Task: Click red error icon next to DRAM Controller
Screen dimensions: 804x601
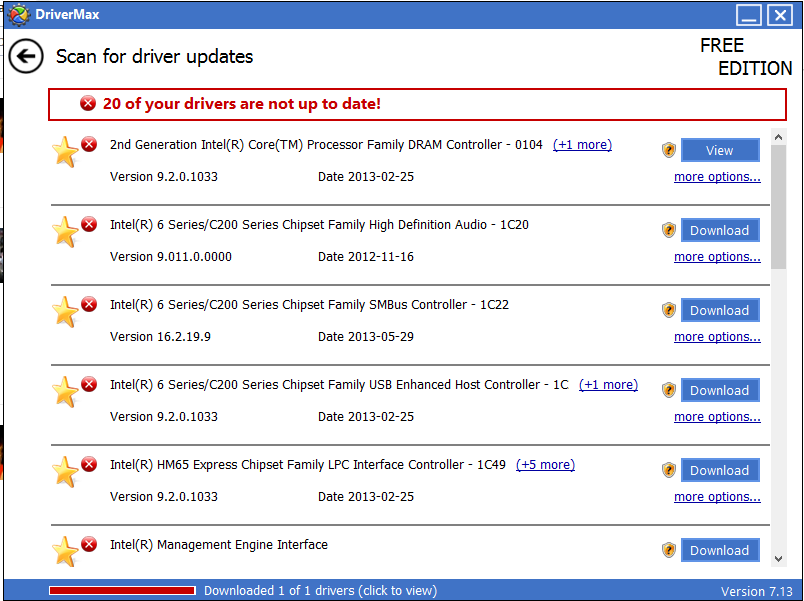Action: [89, 144]
